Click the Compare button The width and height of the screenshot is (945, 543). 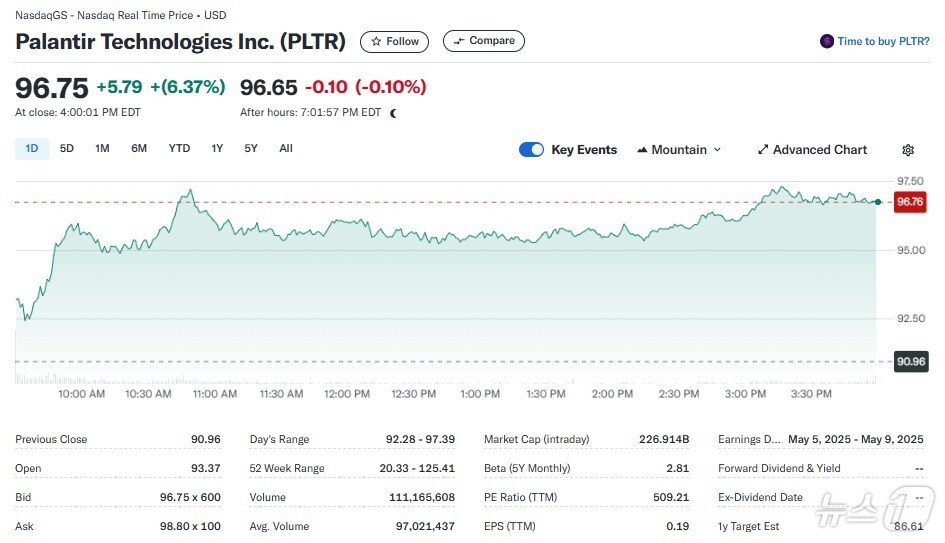pos(484,41)
